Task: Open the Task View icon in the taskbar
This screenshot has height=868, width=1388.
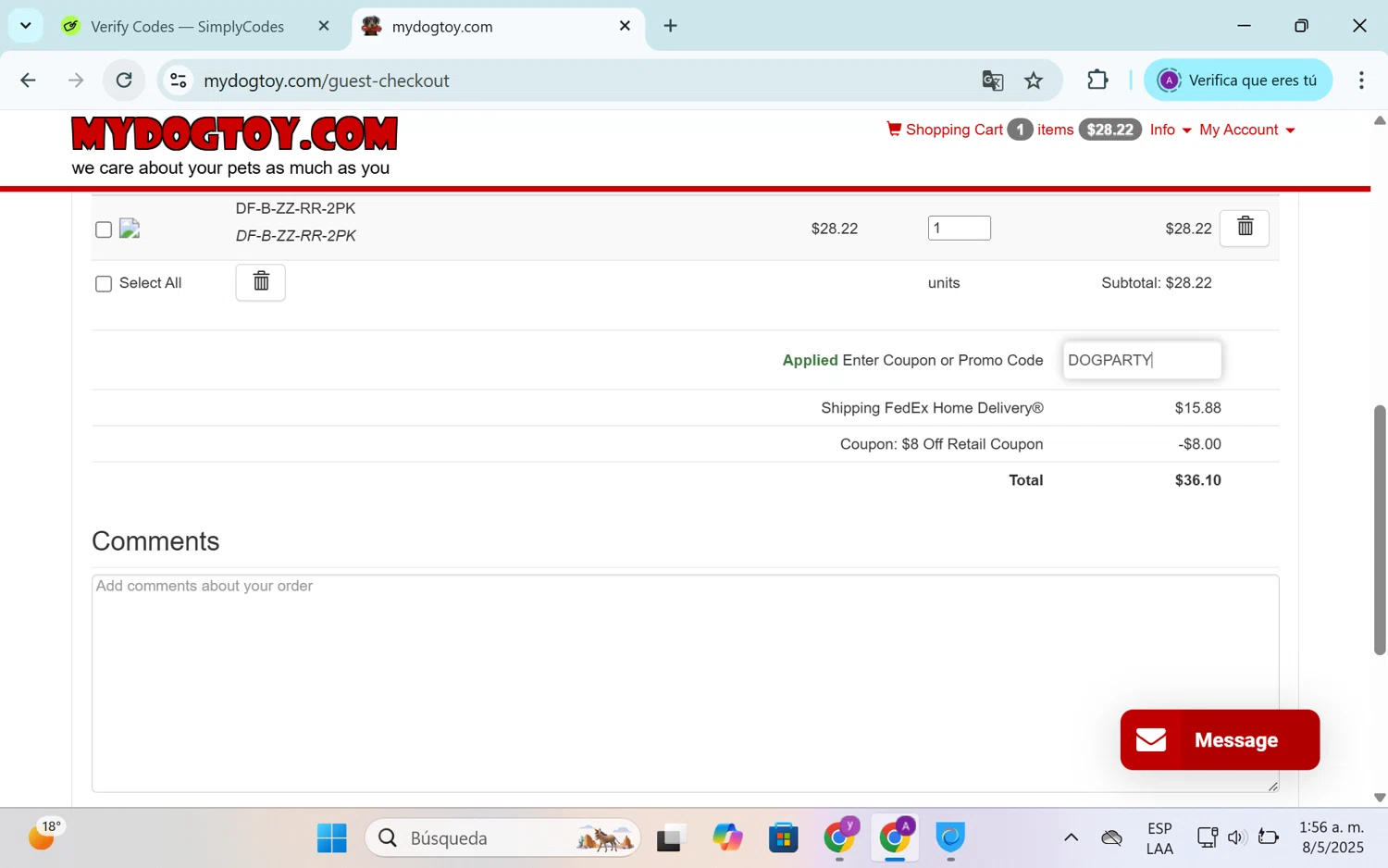Action: tap(671, 837)
